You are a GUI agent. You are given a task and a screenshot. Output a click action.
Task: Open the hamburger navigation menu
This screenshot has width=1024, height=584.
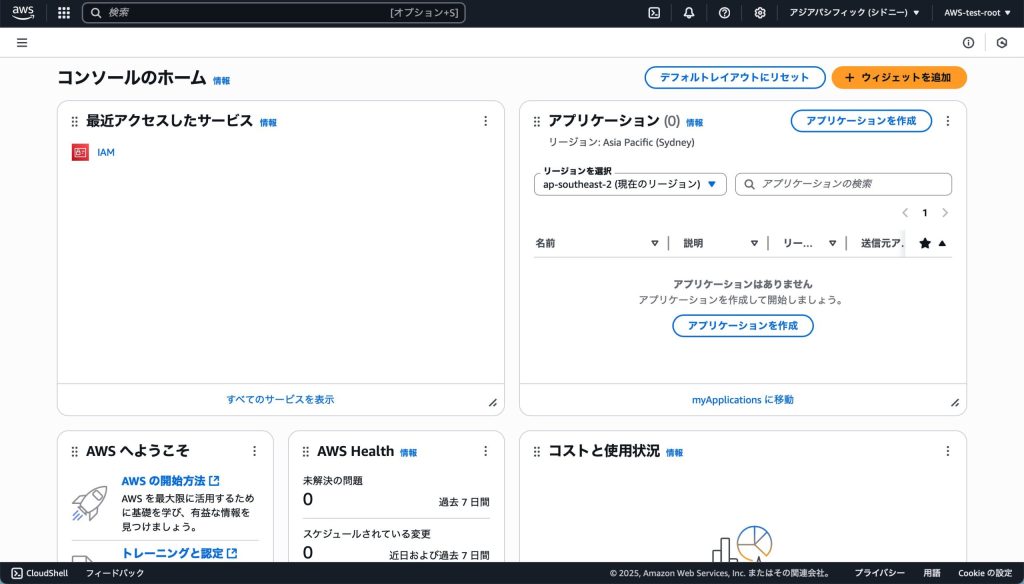pos(22,42)
